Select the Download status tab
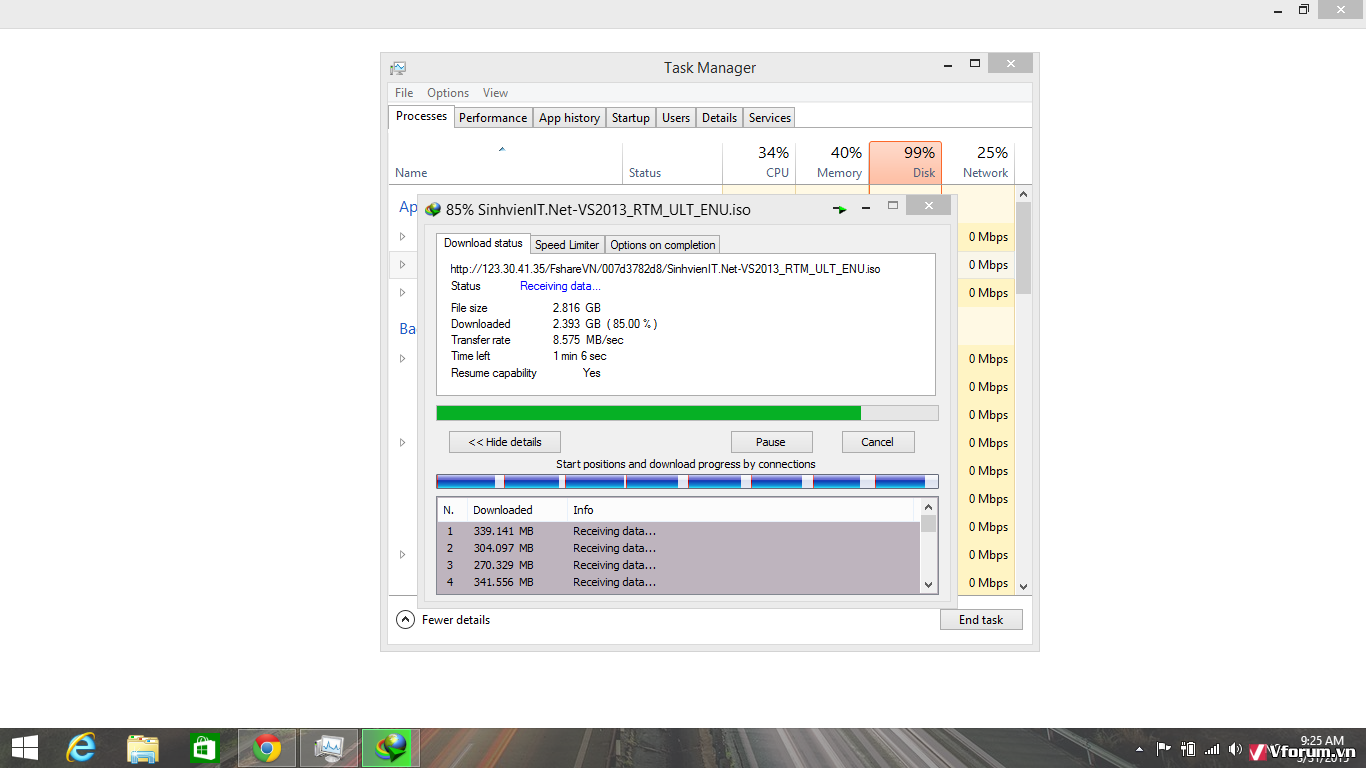The width and height of the screenshot is (1366, 768). 483,243
